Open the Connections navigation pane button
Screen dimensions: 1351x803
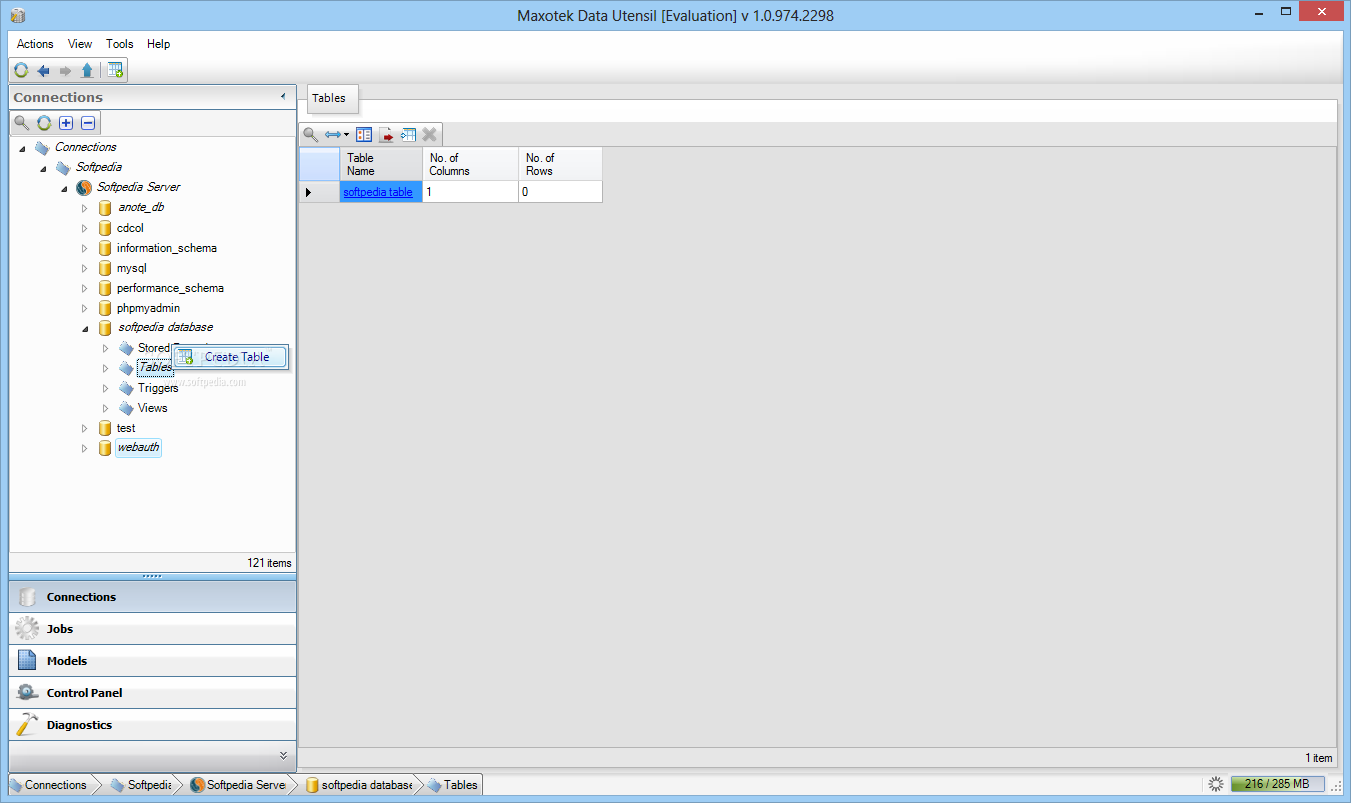(153, 597)
